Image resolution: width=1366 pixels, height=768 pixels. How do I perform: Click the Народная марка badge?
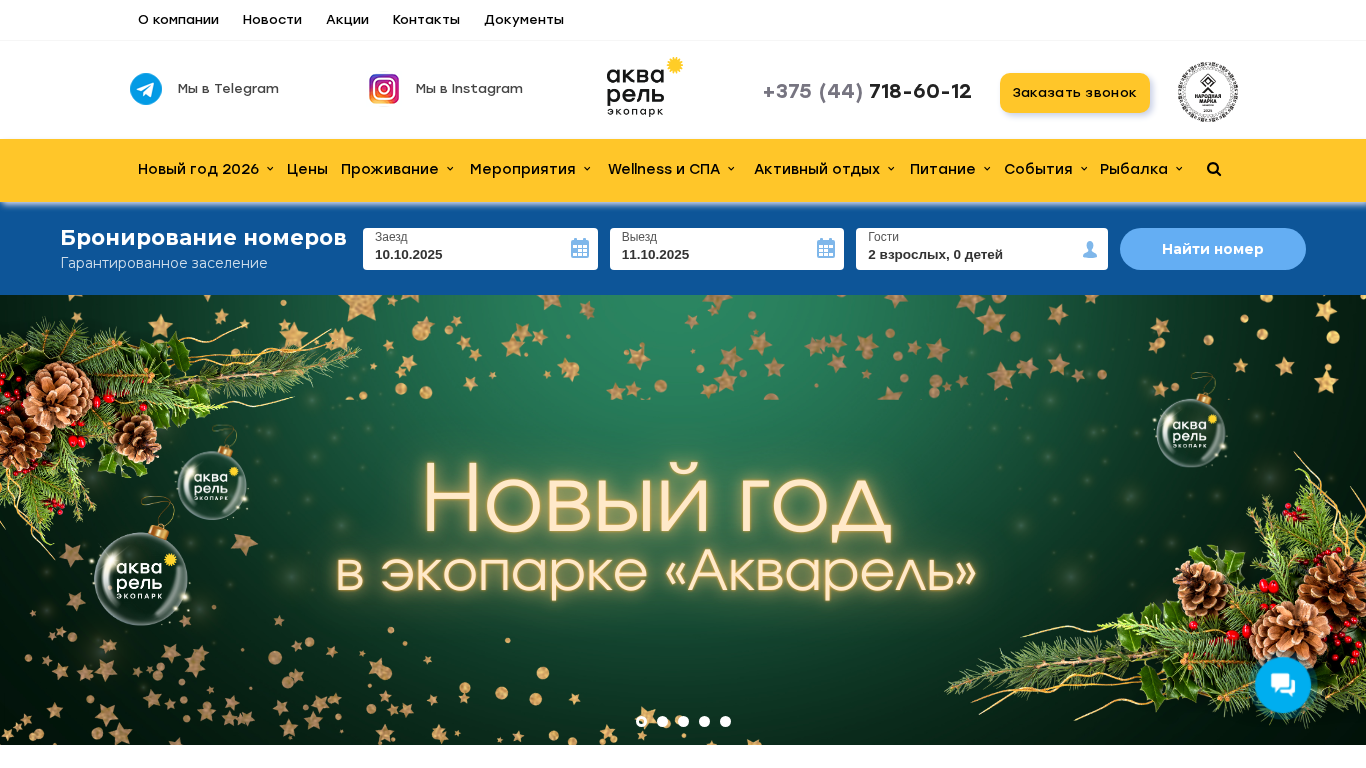tap(1208, 91)
